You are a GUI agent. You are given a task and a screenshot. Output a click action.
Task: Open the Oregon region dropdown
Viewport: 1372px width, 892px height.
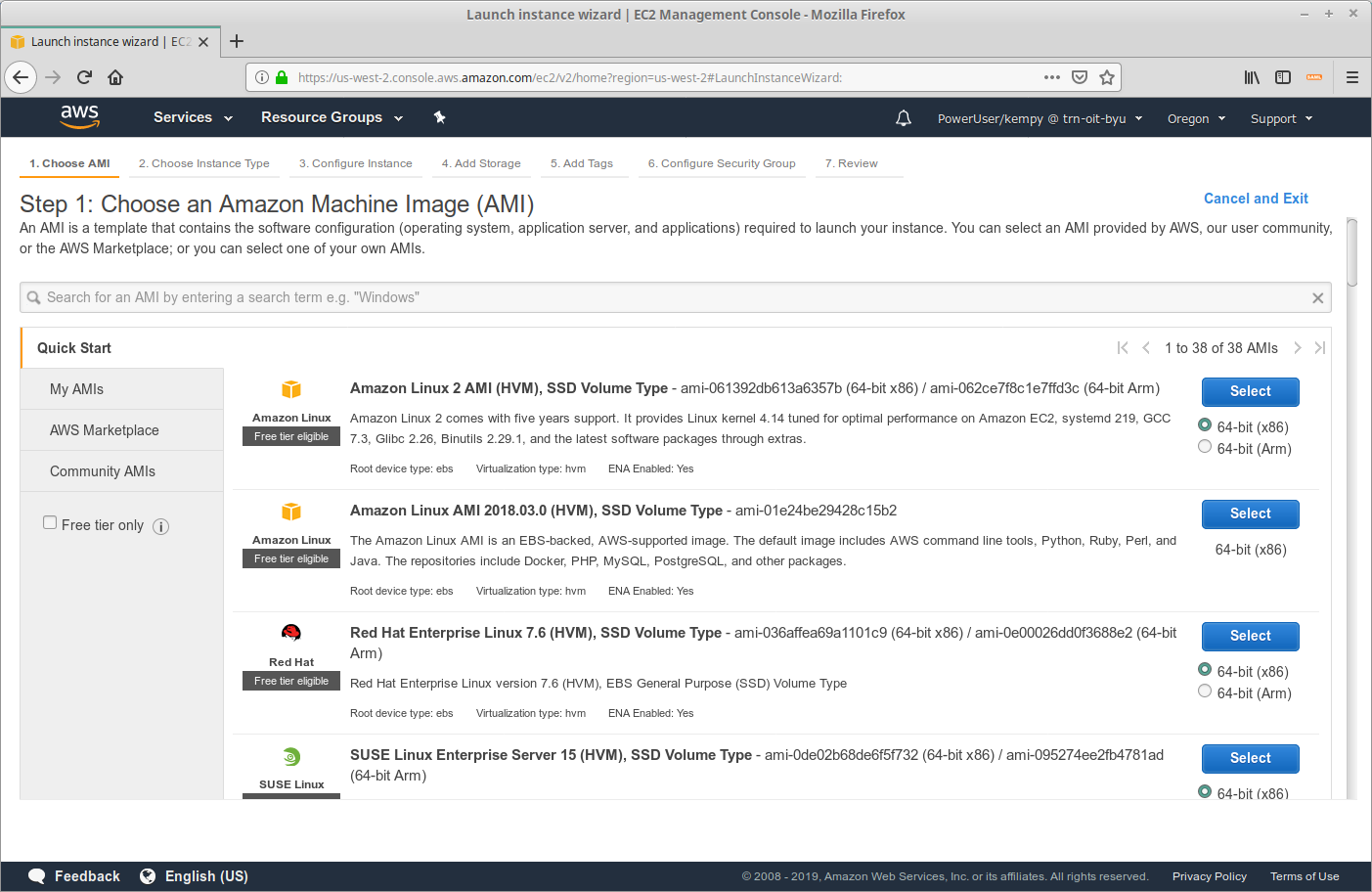pos(1196,118)
